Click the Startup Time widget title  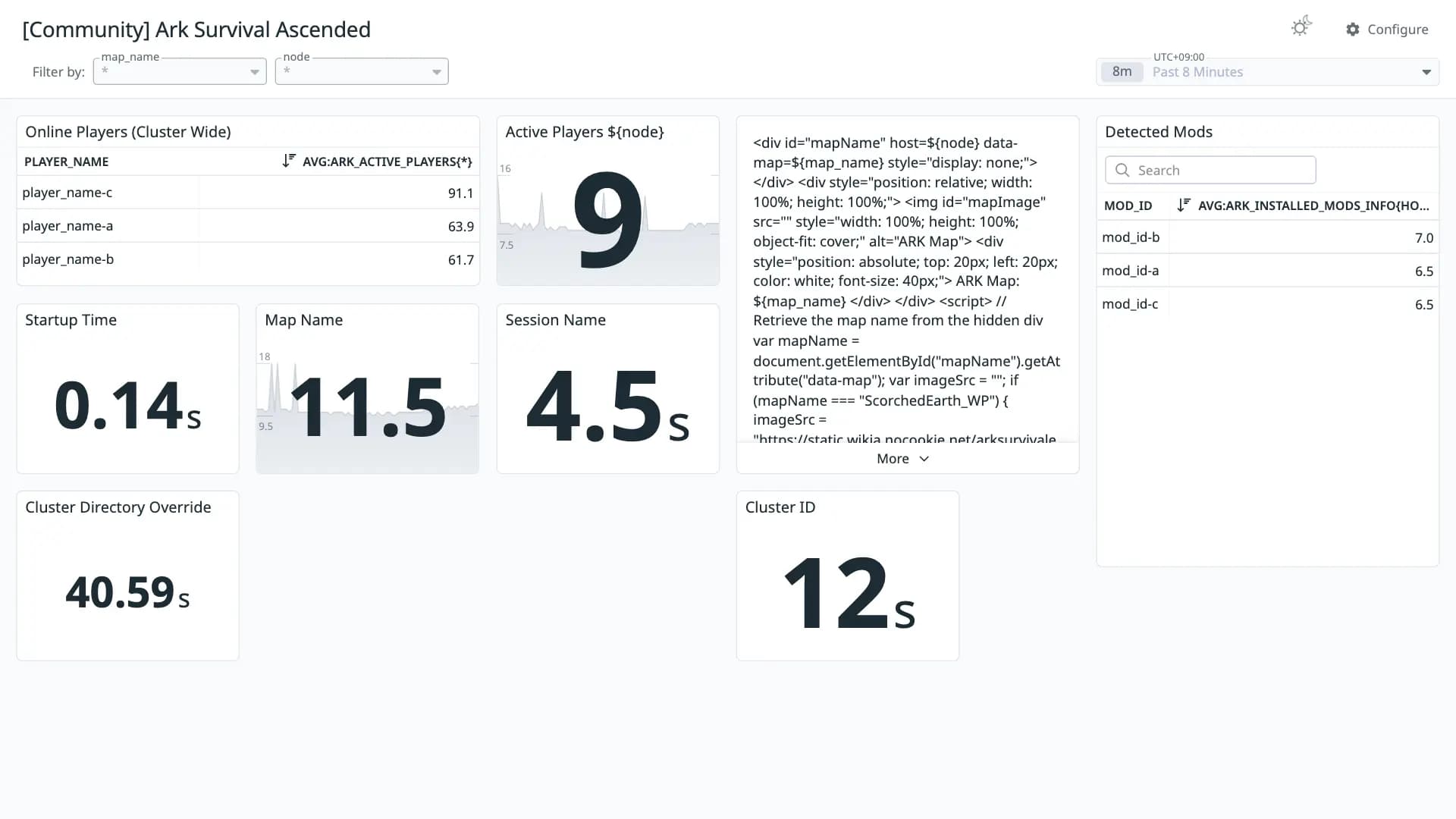(71, 320)
